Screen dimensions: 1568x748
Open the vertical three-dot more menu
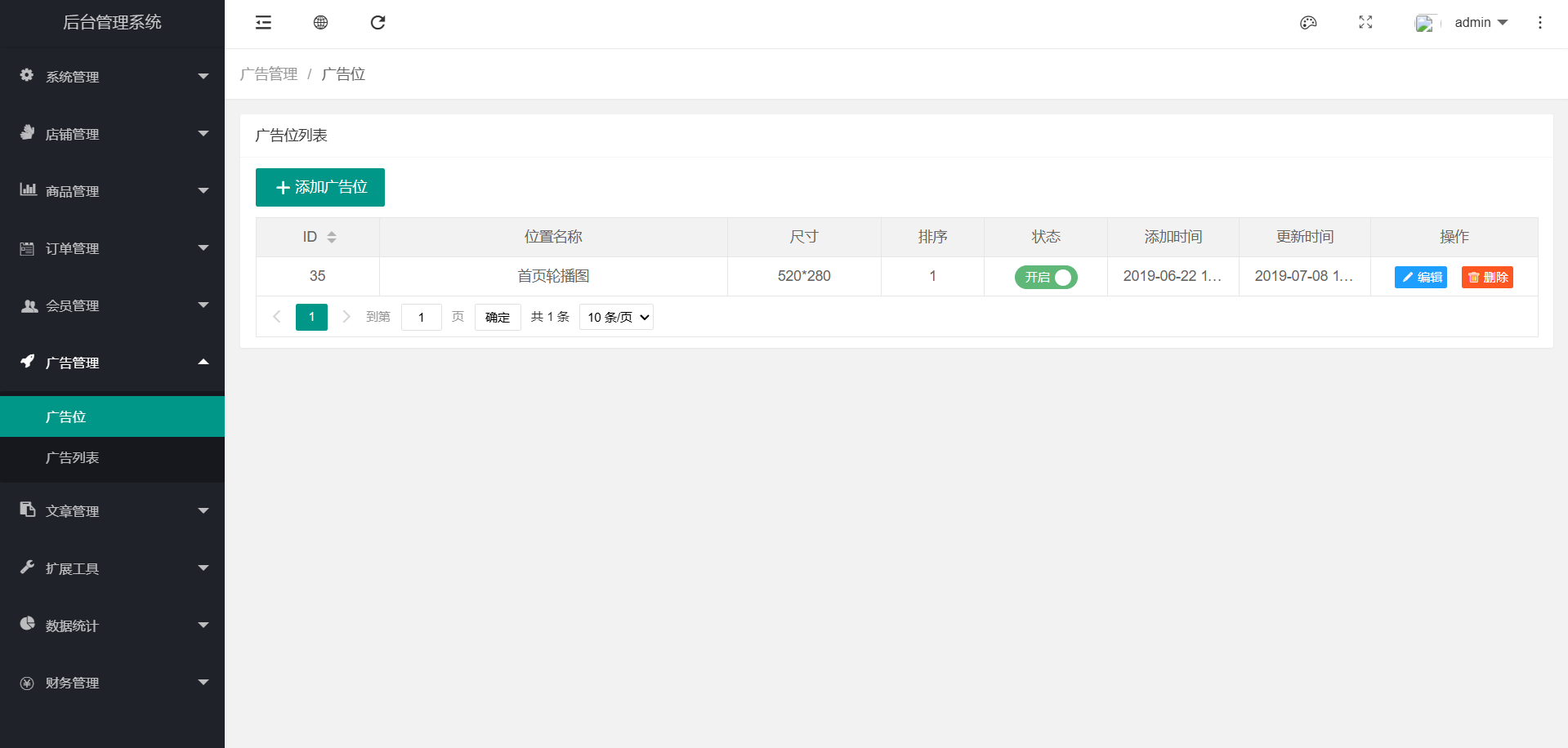[1540, 23]
